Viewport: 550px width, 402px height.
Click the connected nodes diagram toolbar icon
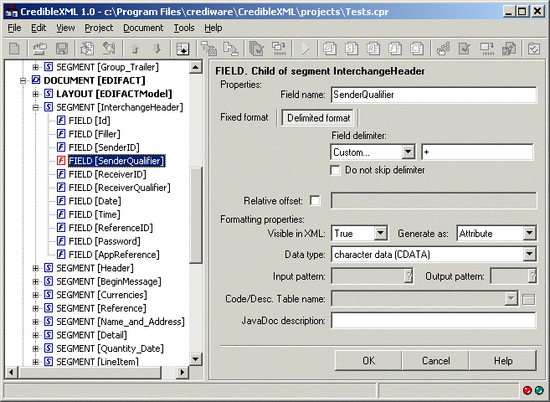(443, 48)
